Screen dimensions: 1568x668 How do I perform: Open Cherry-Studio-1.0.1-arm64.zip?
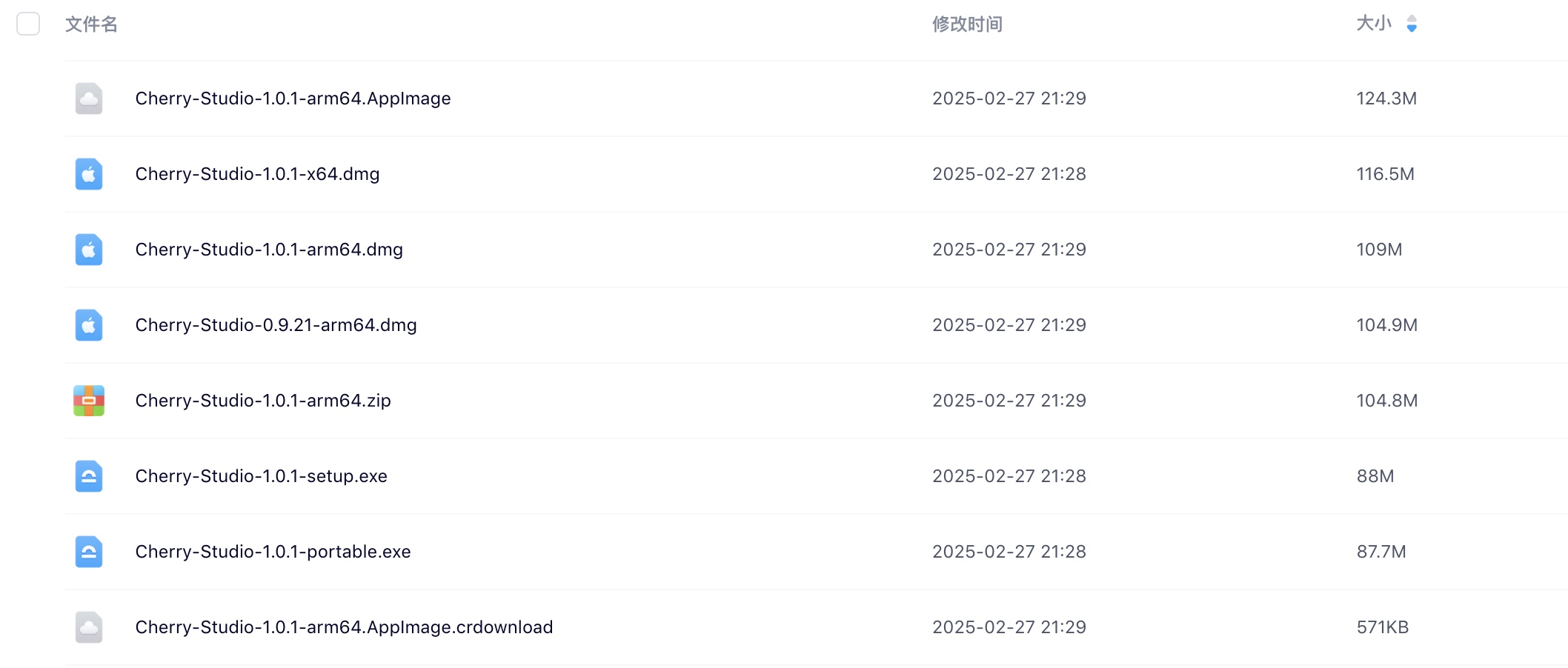pyautogui.click(x=262, y=400)
